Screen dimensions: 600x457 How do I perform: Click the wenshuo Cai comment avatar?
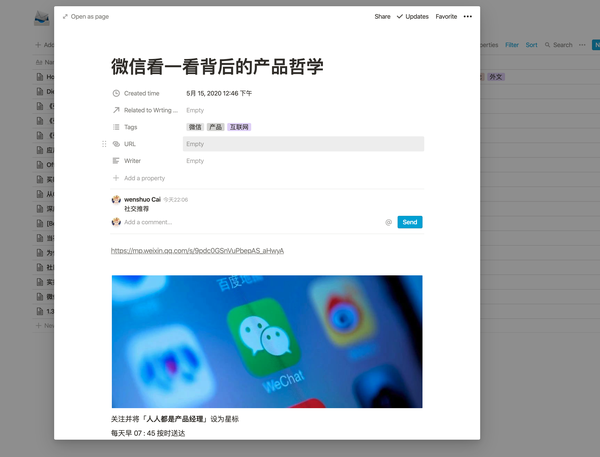point(116,200)
